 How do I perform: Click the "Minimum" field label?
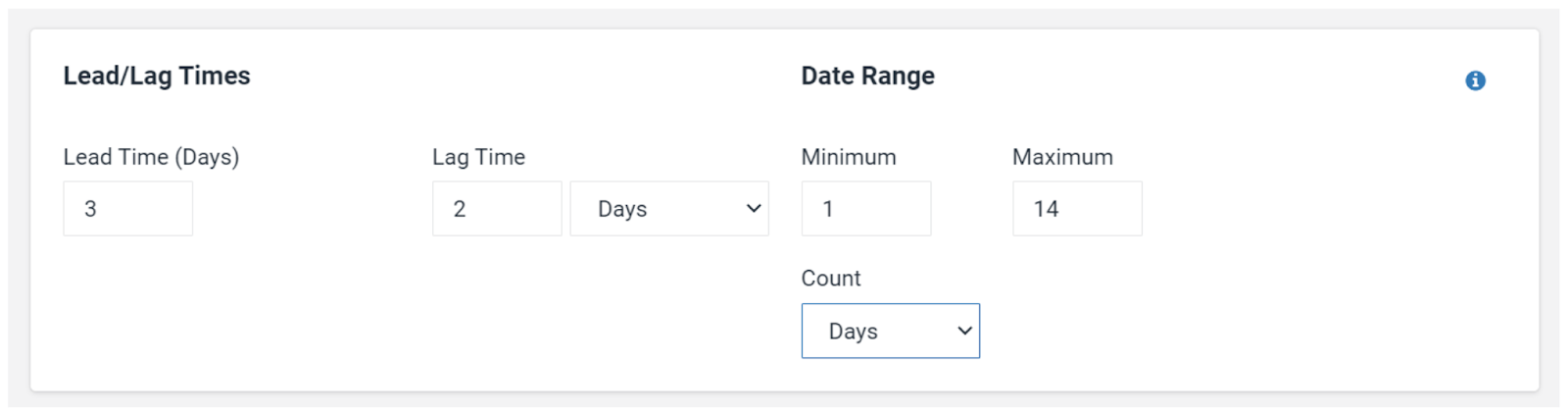pos(849,157)
